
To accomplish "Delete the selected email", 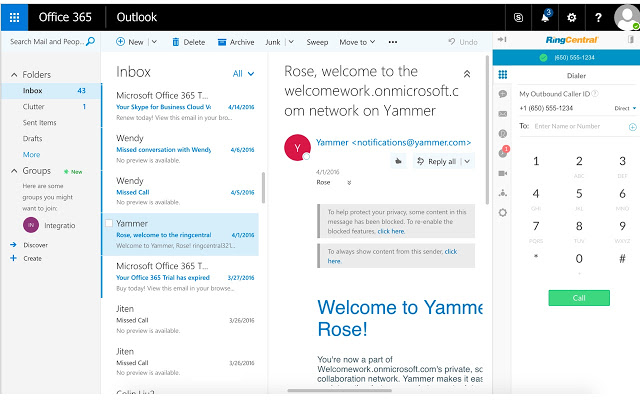I will (189, 42).
